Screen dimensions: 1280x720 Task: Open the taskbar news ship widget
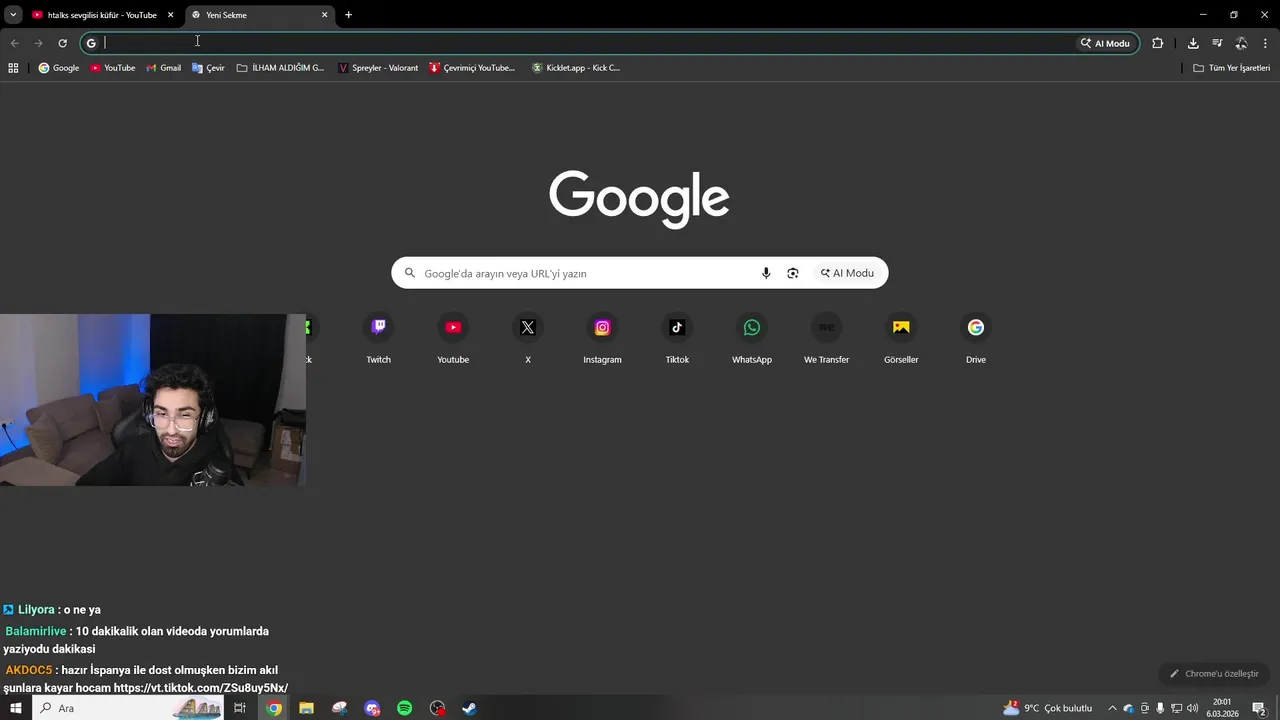197,708
